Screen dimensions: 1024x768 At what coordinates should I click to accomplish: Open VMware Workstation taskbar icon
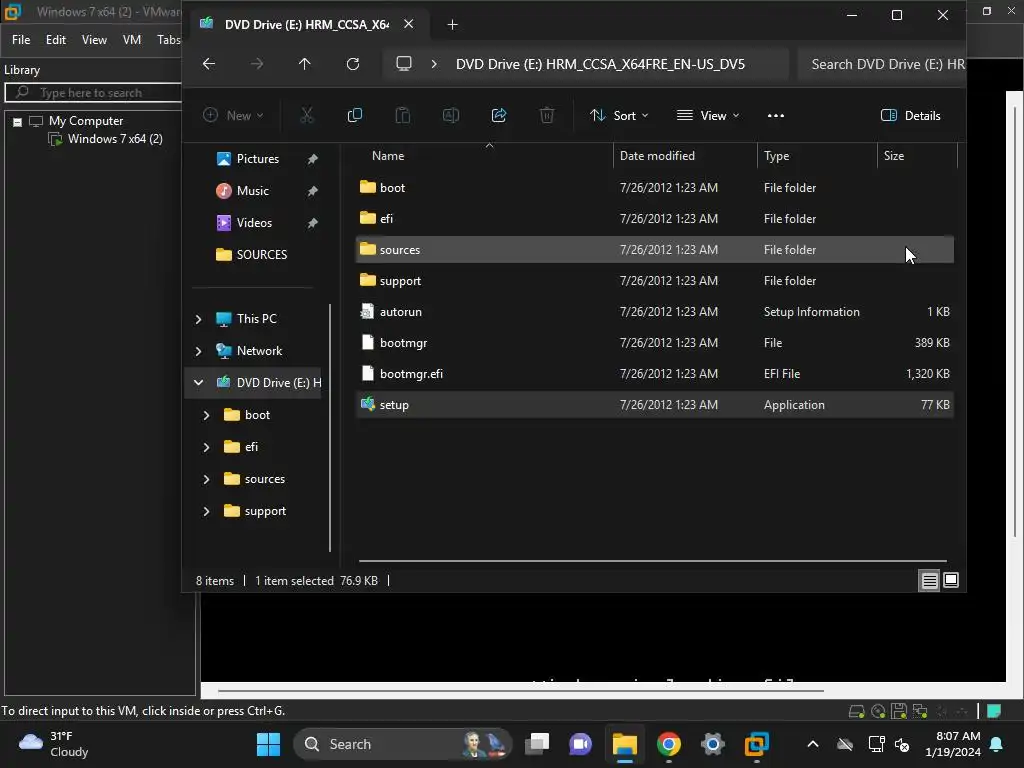click(x=756, y=744)
